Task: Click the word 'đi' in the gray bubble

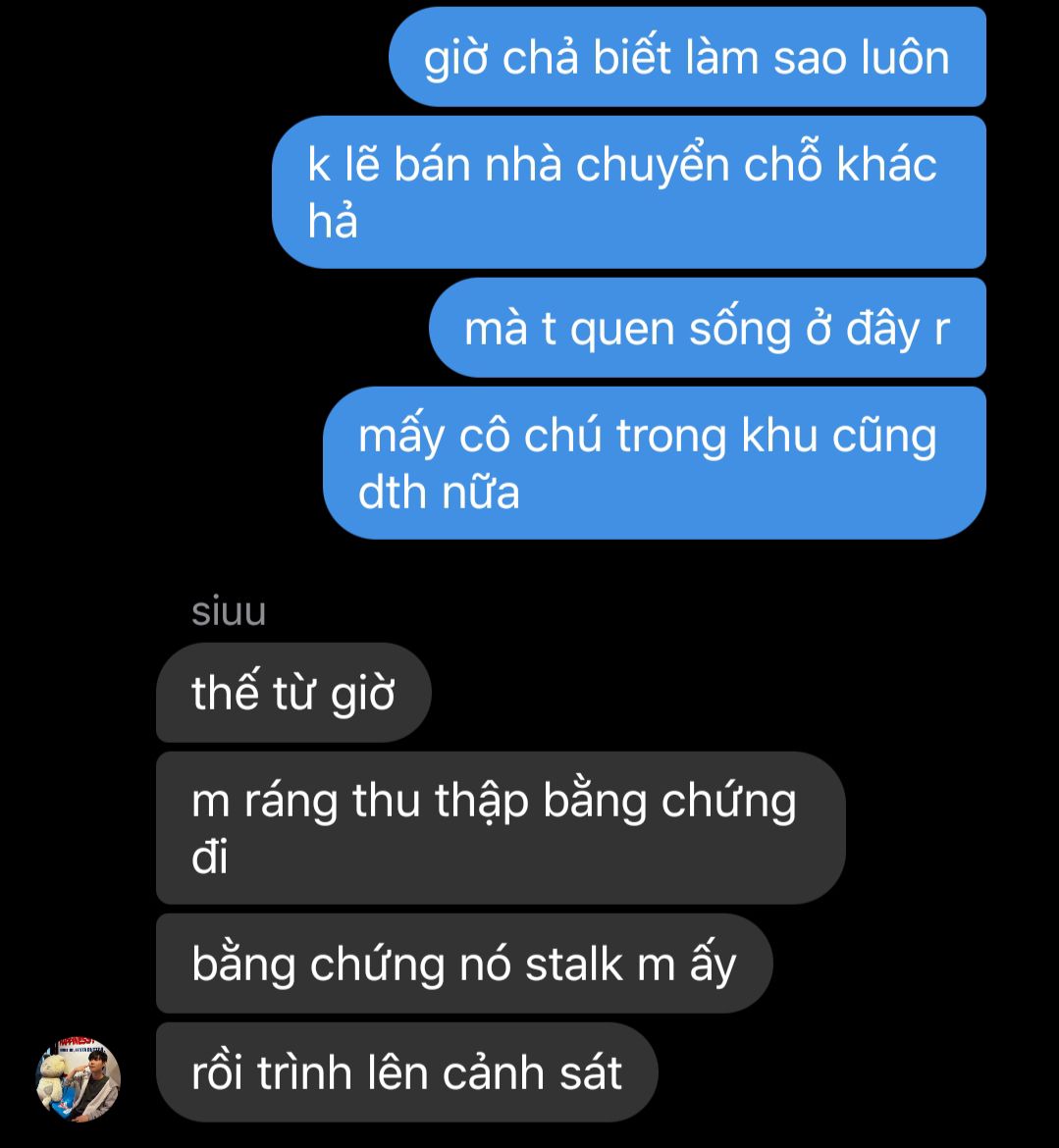Action: click(x=209, y=856)
